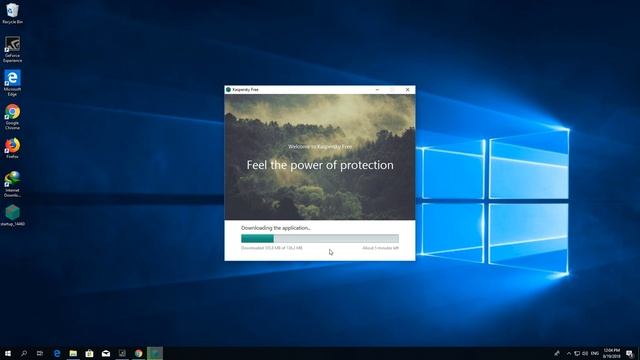The image size is (640, 360).
Task: Click the Kaspersky logo in title bar
Action: [x=228, y=89]
